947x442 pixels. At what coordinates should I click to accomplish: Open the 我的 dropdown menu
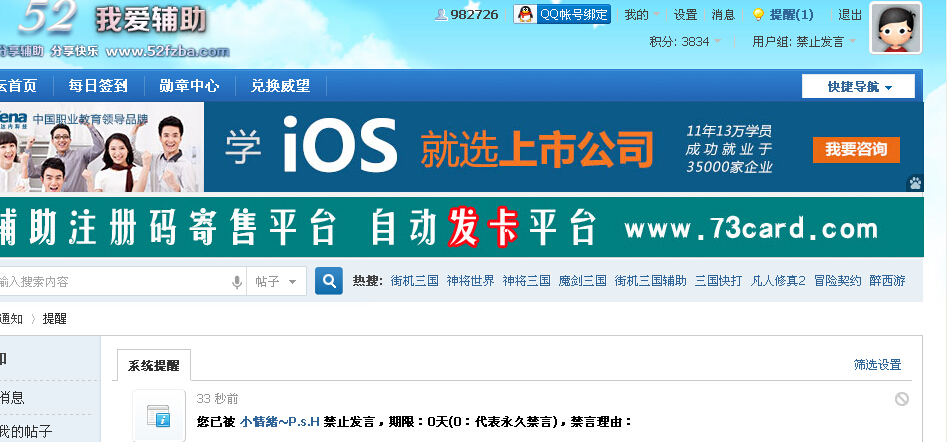pos(641,15)
